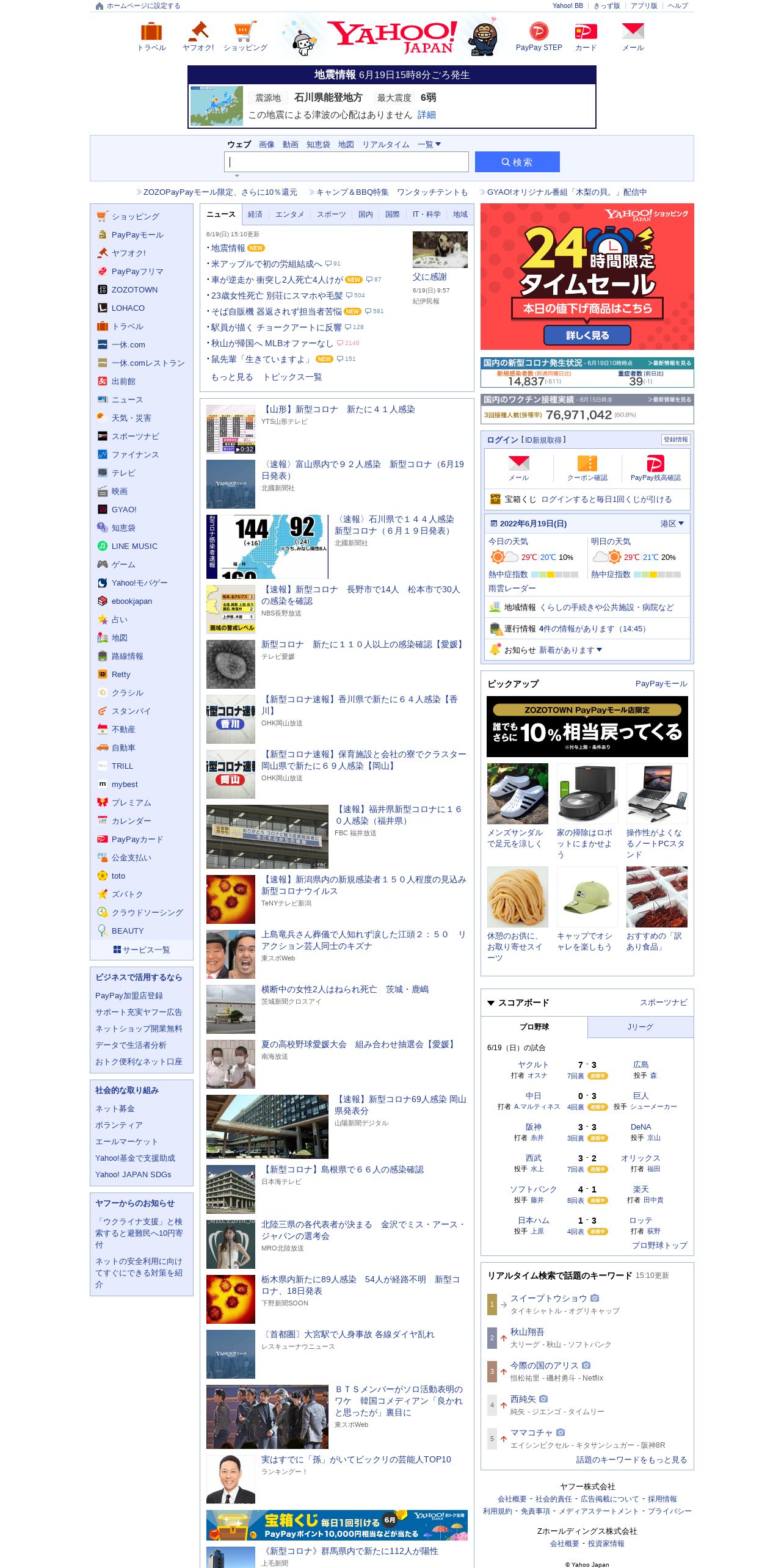The image size is (784, 1568).
Task: Click the blue 検索 button
Action: click(x=517, y=162)
